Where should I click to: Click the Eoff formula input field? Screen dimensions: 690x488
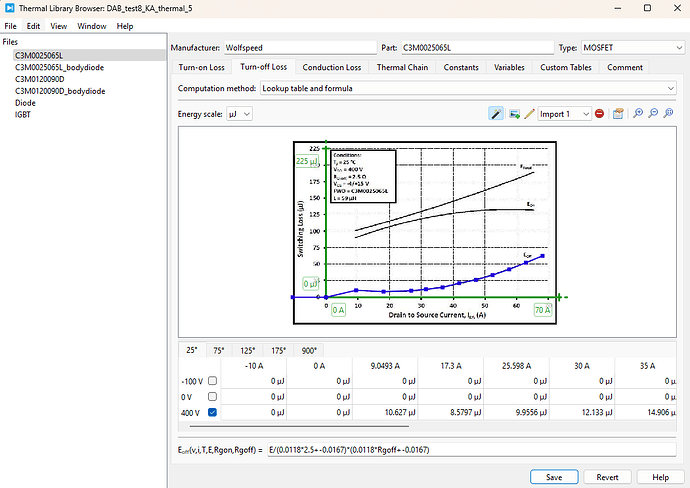472,450
